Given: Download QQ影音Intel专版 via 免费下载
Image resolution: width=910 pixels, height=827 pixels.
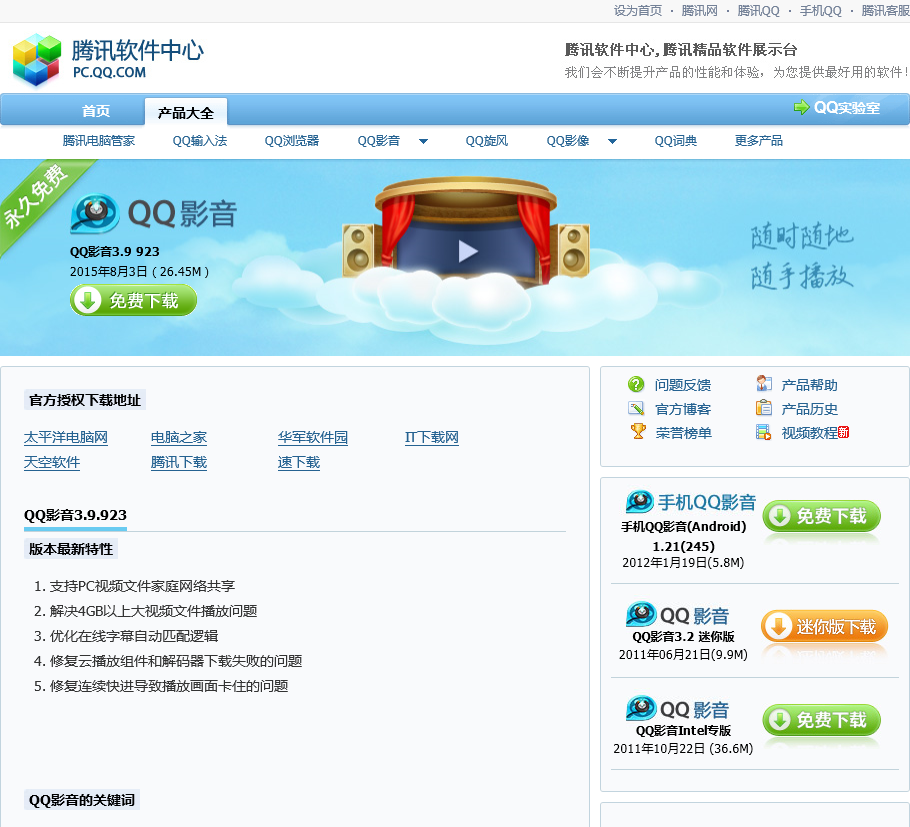Looking at the screenshot, I should [x=821, y=720].
